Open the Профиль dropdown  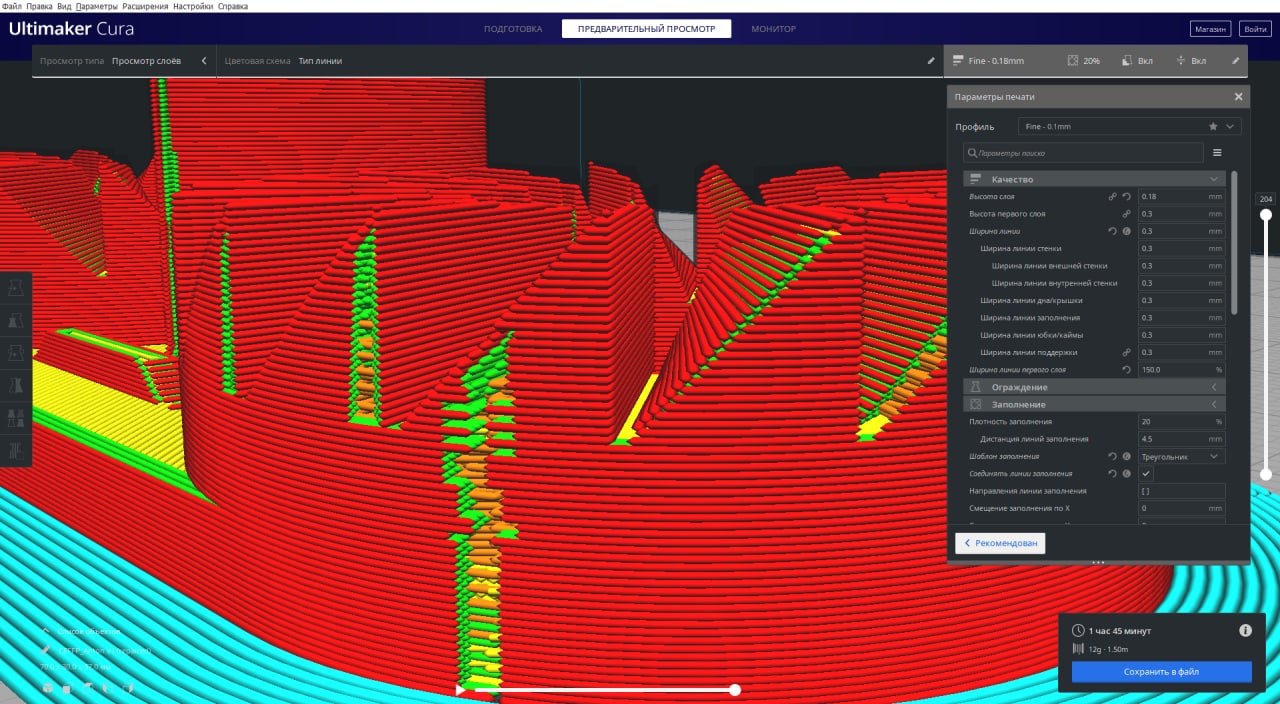[1130, 127]
